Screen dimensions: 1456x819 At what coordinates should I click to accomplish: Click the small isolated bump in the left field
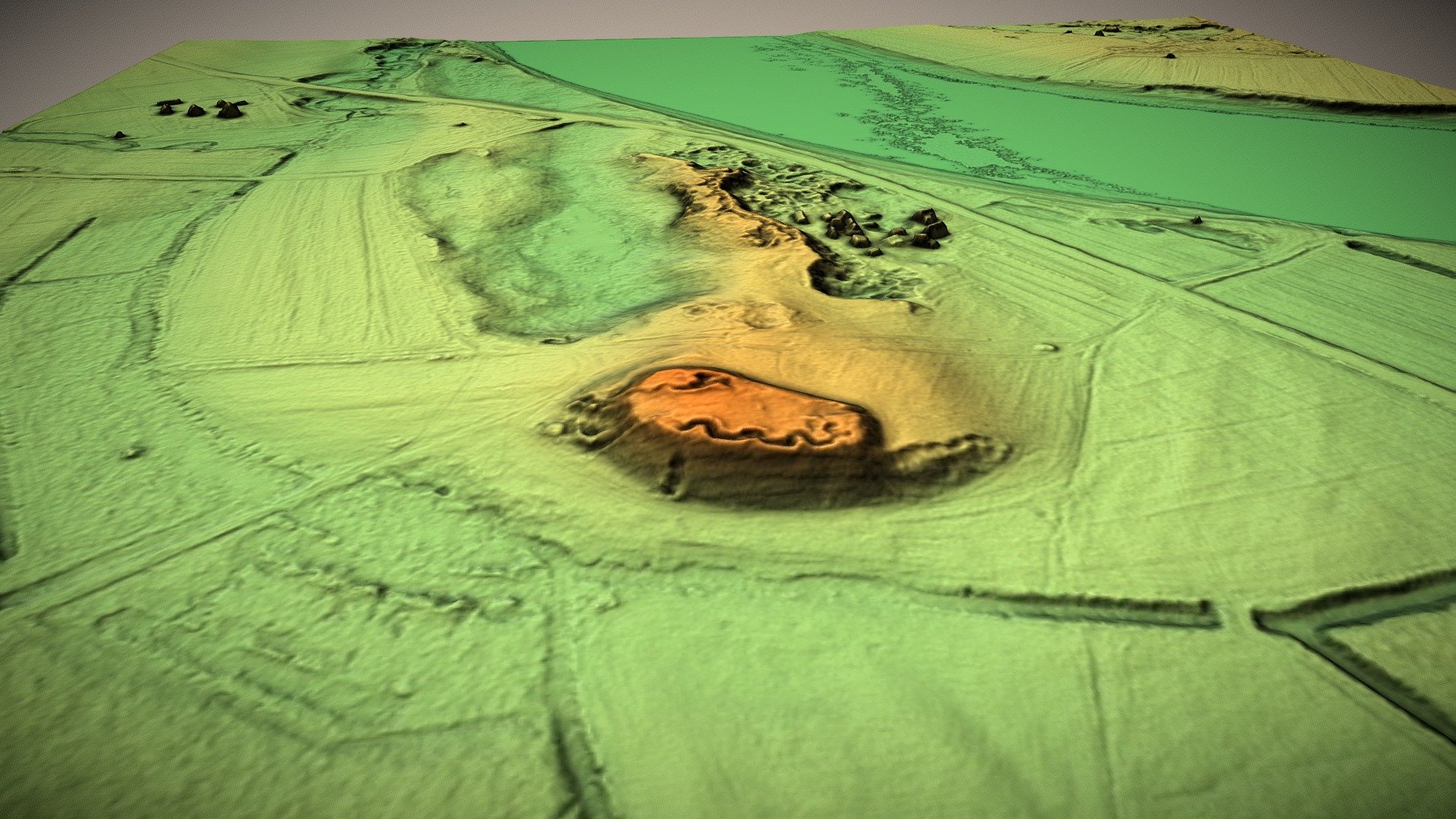tap(133, 453)
